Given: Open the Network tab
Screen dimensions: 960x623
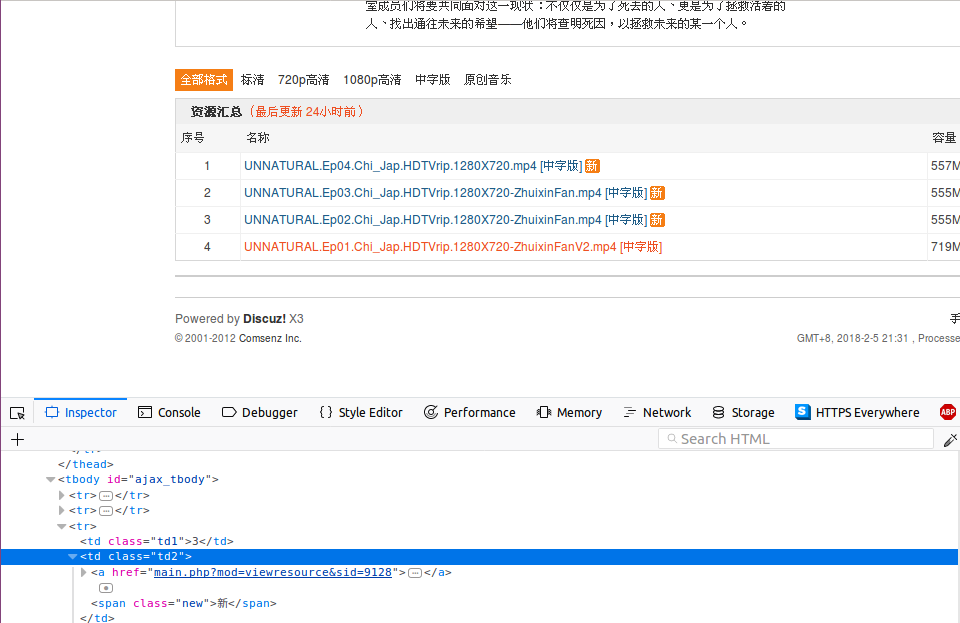Looking at the screenshot, I should 657,412.
